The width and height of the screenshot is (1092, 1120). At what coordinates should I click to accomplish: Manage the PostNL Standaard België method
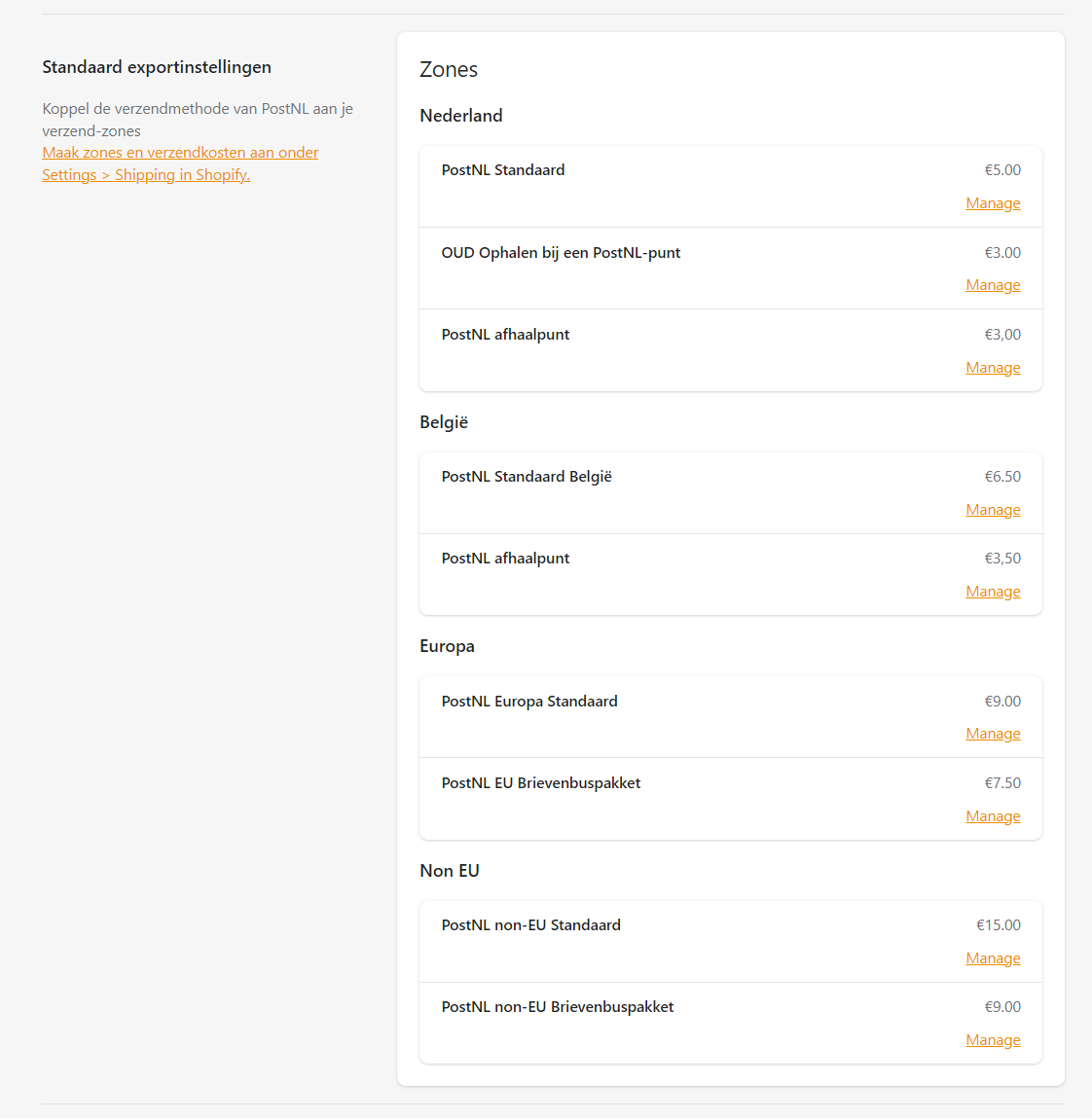pyautogui.click(x=992, y=509)
